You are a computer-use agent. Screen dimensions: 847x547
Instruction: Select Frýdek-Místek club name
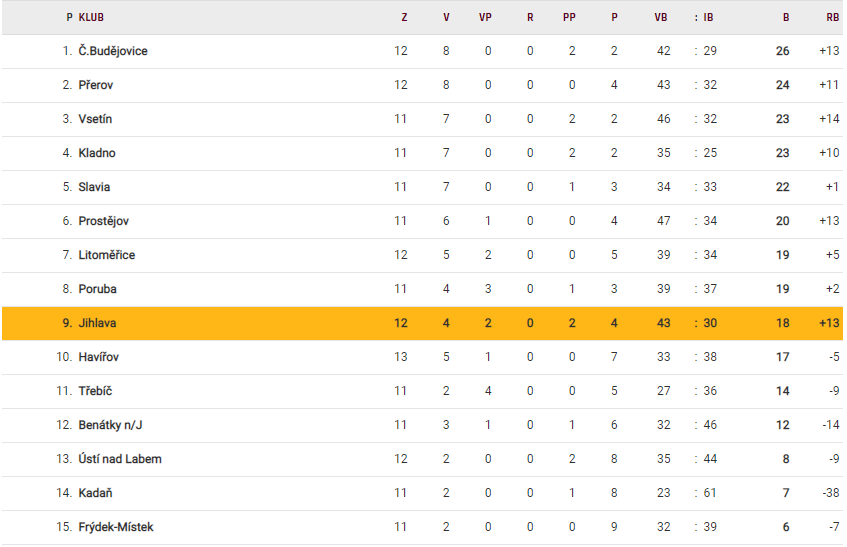pos(115,527)
